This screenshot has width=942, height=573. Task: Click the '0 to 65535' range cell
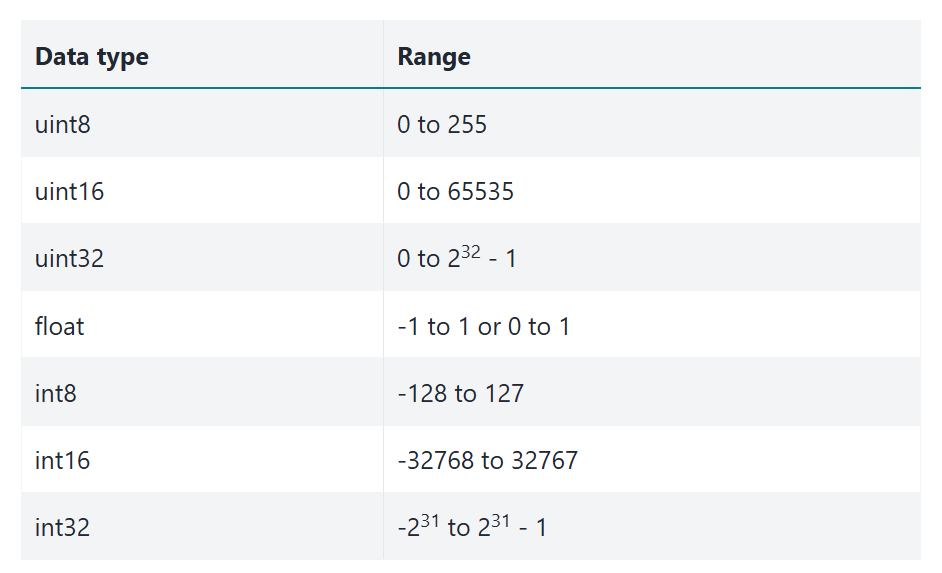(x=455, y=191)
